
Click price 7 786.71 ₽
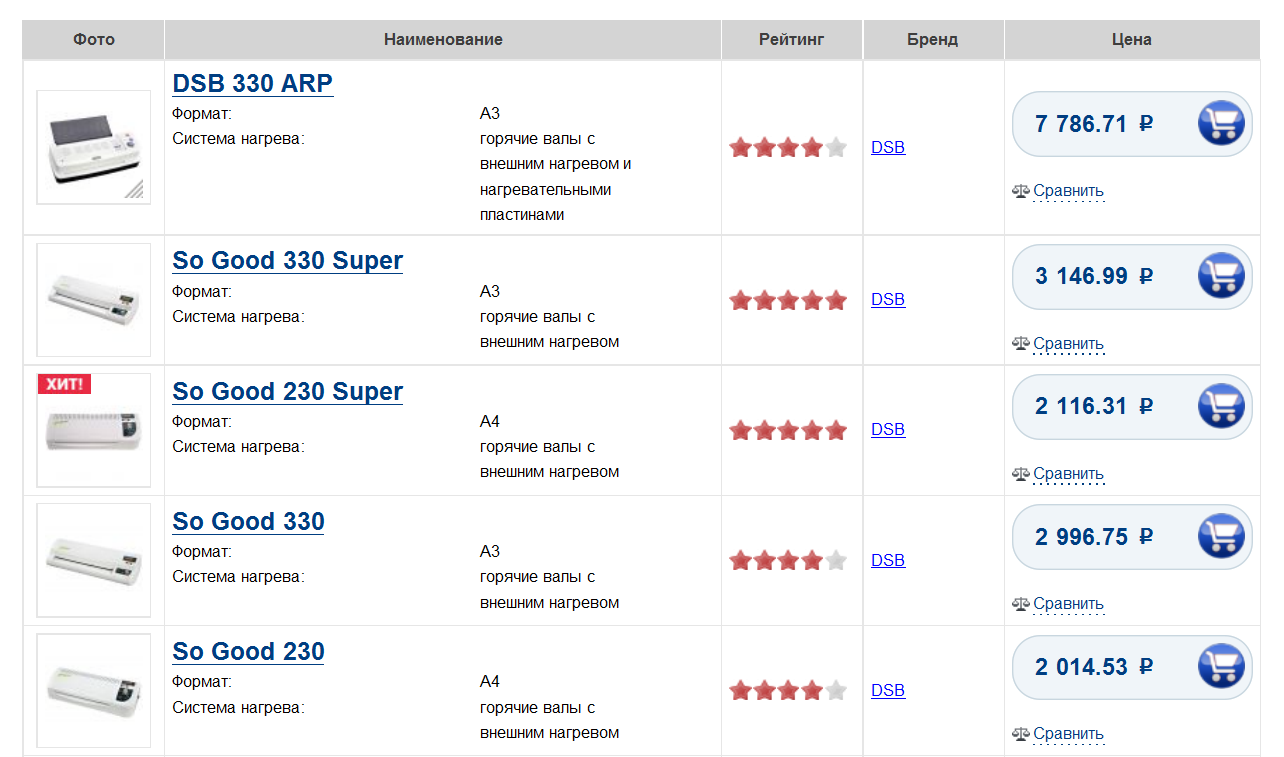tap(1094, 124)
